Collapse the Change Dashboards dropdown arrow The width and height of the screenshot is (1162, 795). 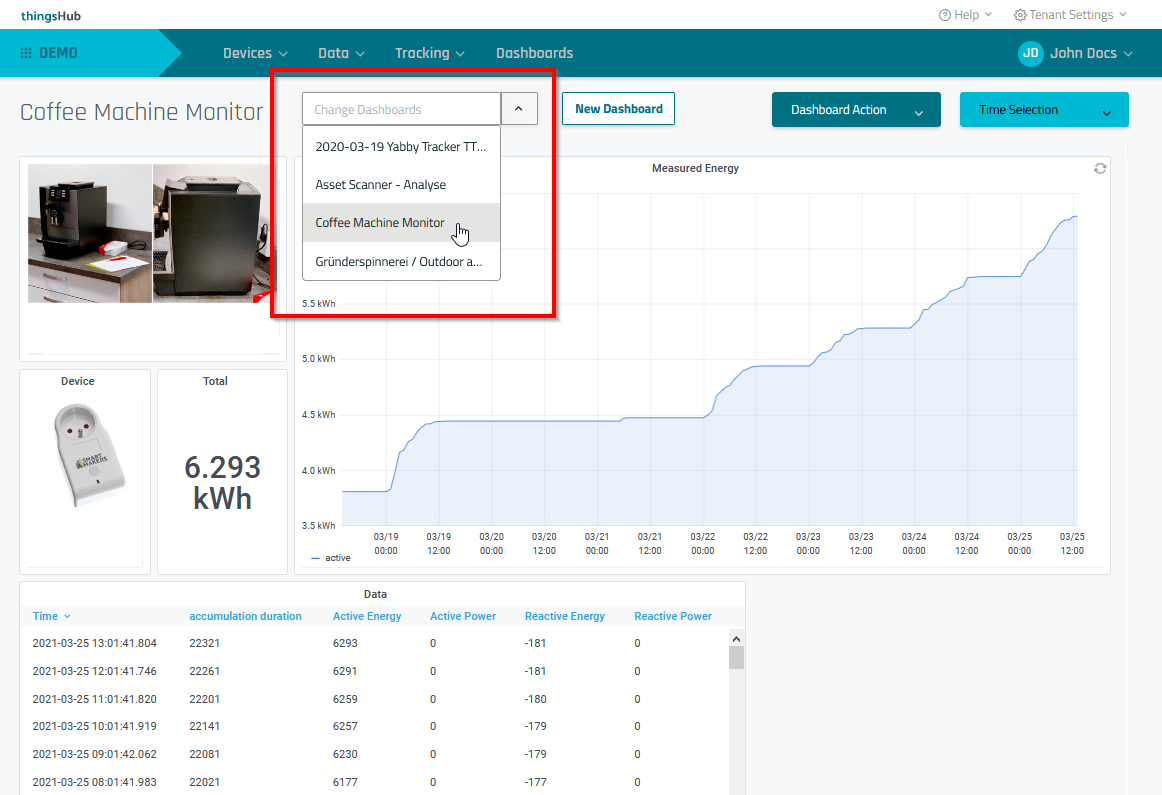(x=519, y=109)
